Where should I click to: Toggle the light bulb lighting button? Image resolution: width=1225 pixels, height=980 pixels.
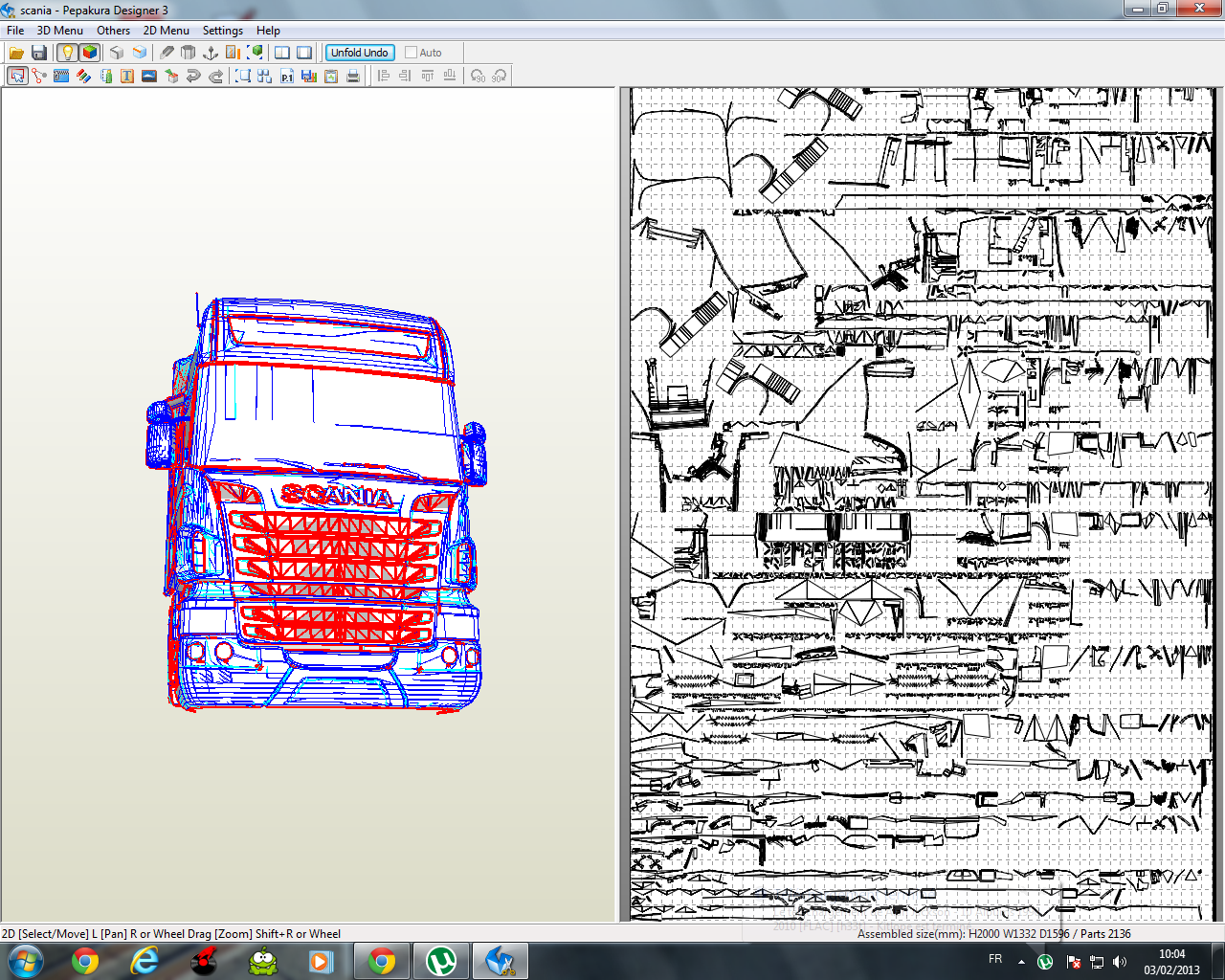(x=67, y=53)
